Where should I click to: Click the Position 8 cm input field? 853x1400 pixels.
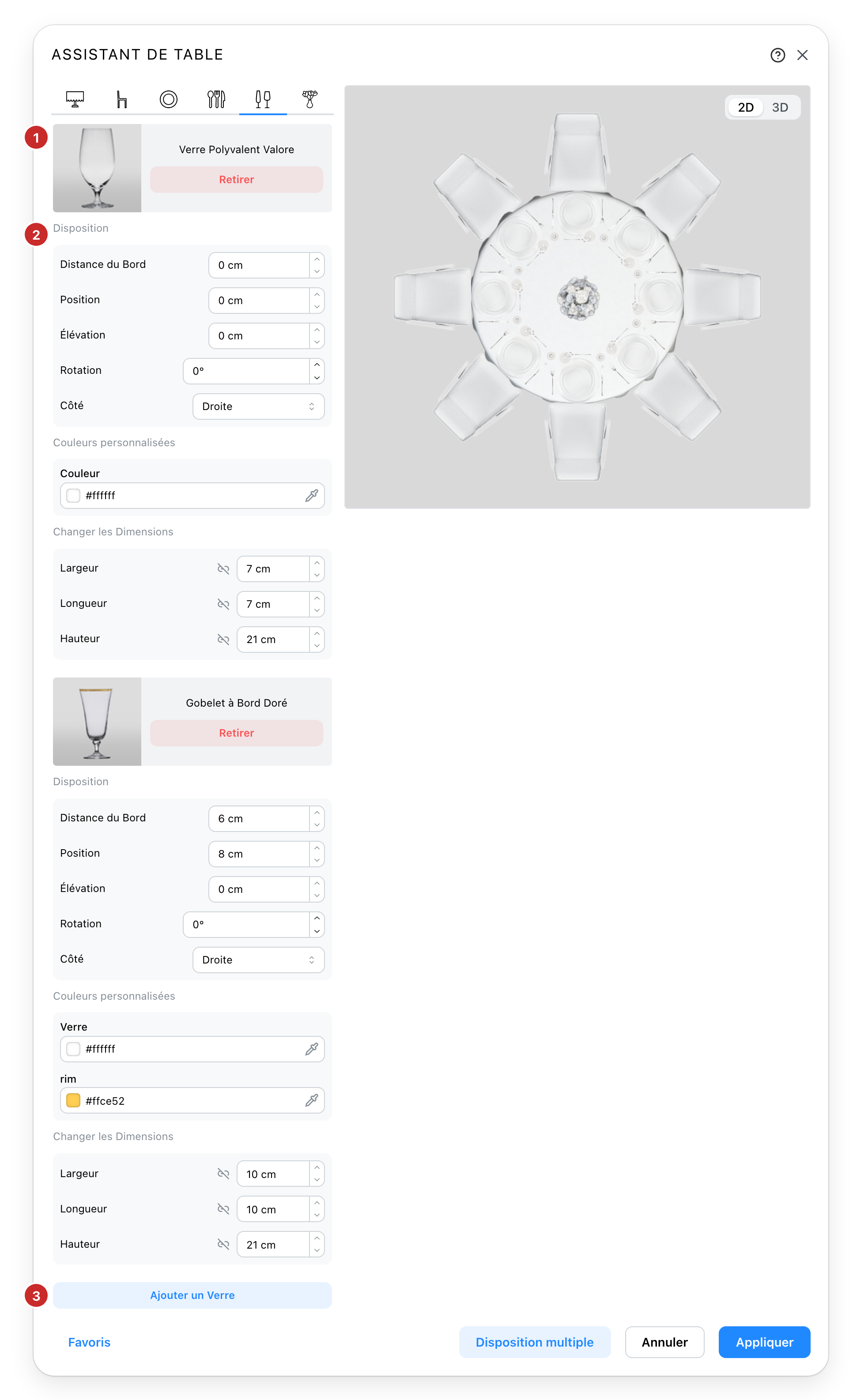click(x=259, y=854)
